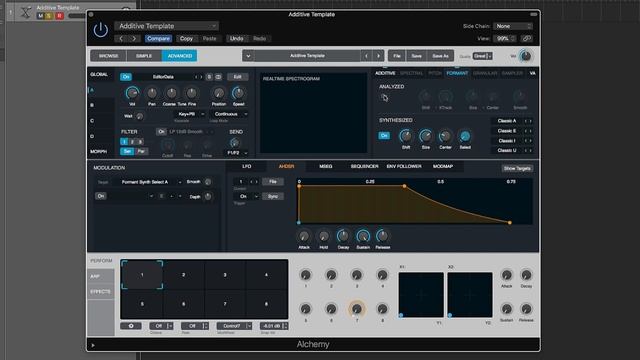Open the ModMap tab
The image size is (640, 360).
[x=443, y=167]
